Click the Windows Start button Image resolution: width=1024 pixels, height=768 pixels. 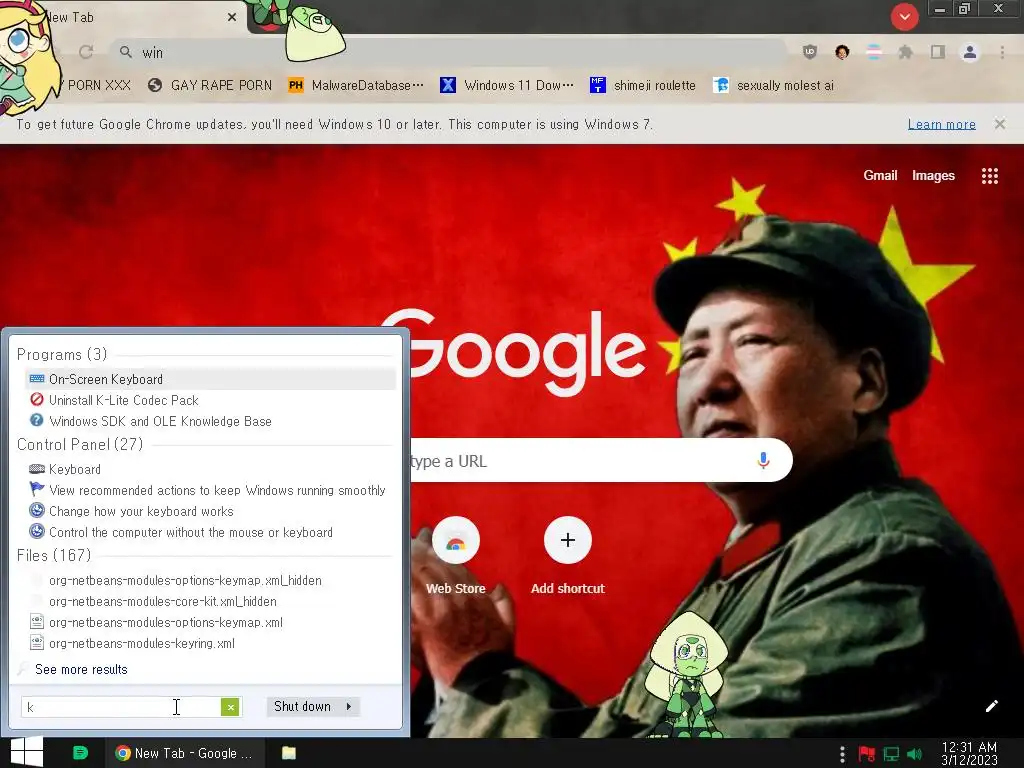pos(27,752)
